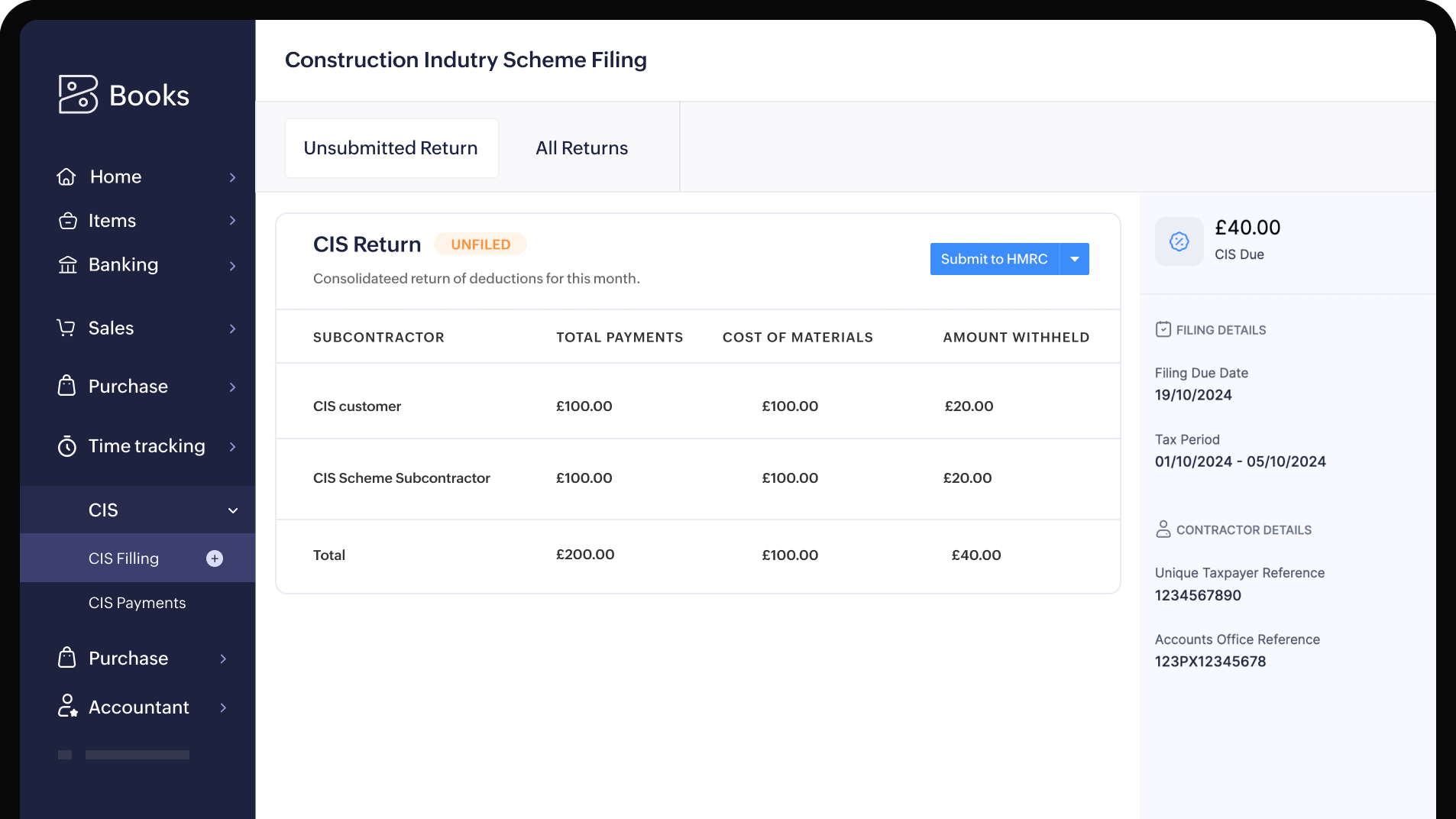Open the Submit to HMRC dropdown arrow
1456x819 pixels.
[x=1074, y=259]
